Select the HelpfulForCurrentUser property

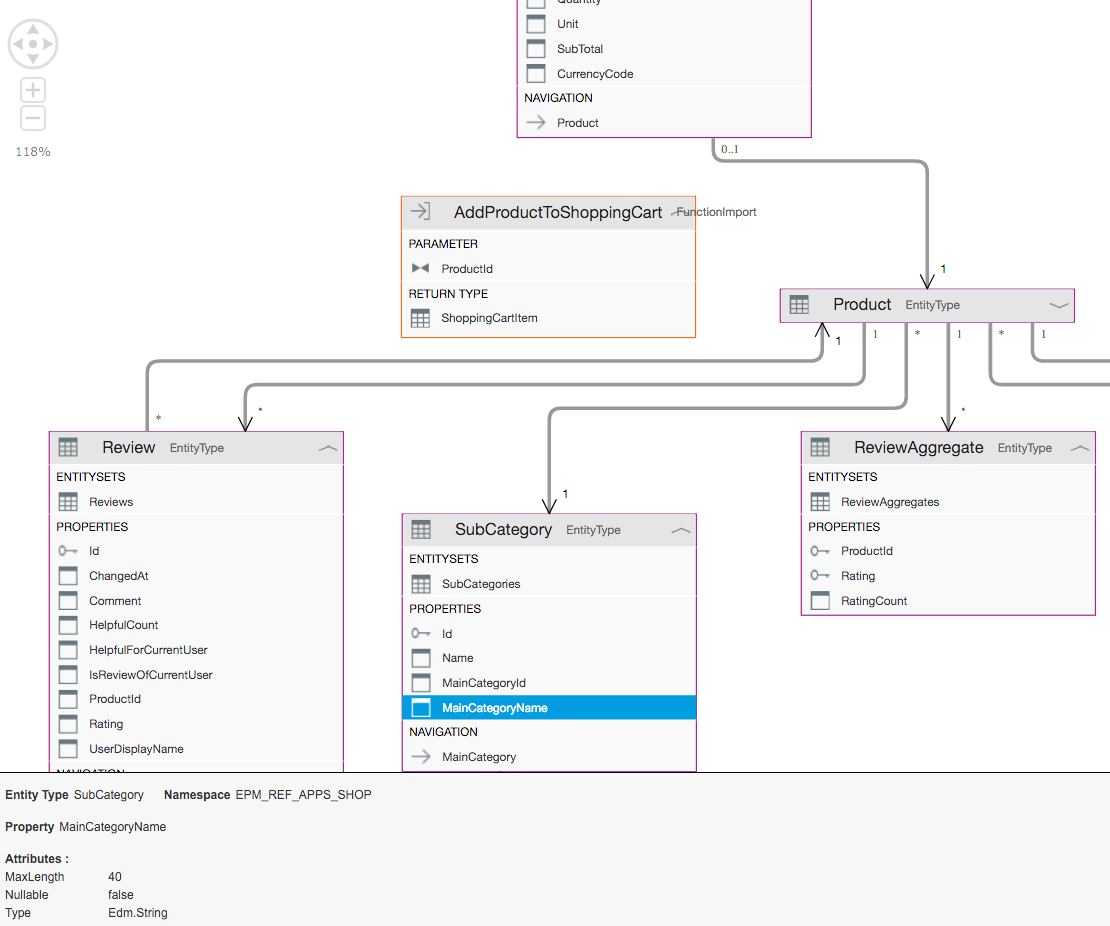click(x=148, y=650)
